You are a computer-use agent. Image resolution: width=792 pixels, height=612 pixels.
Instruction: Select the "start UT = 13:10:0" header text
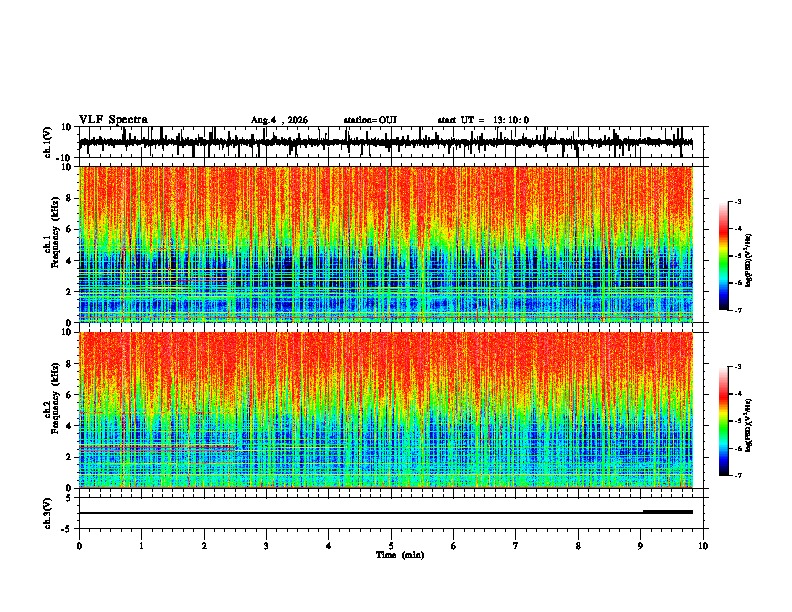(x=483, y=120)
